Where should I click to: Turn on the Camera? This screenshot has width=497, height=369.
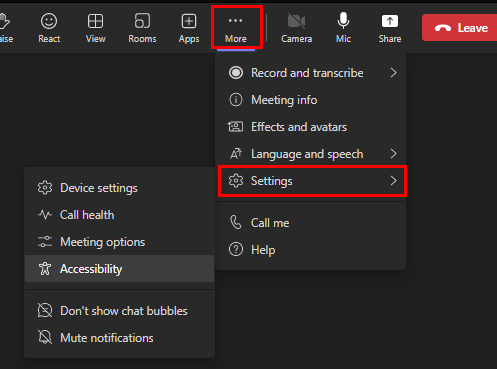pyautogui.click(x=296, y=28)
